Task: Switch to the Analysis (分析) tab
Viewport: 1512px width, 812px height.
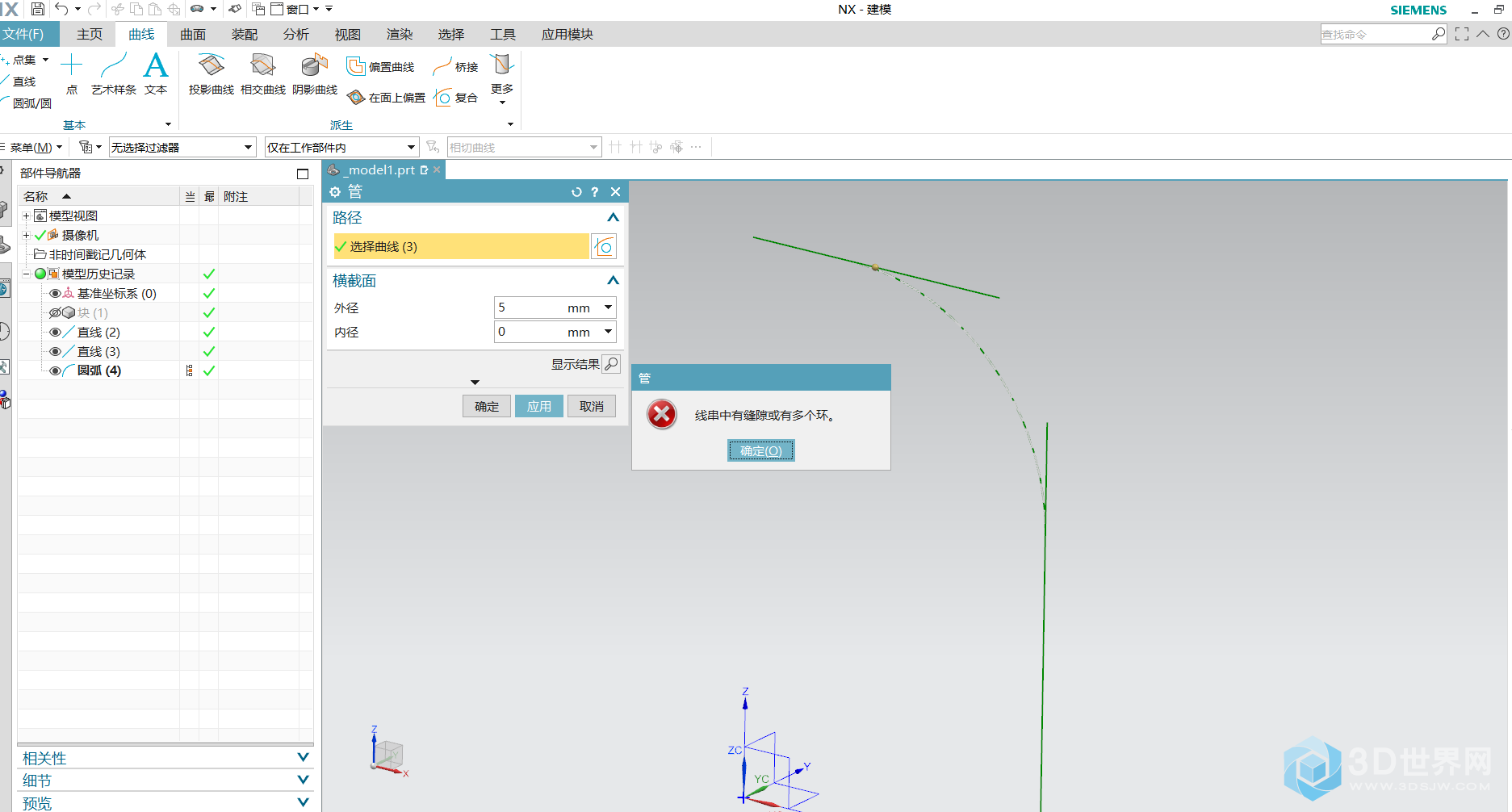Action: coord(296,34)
